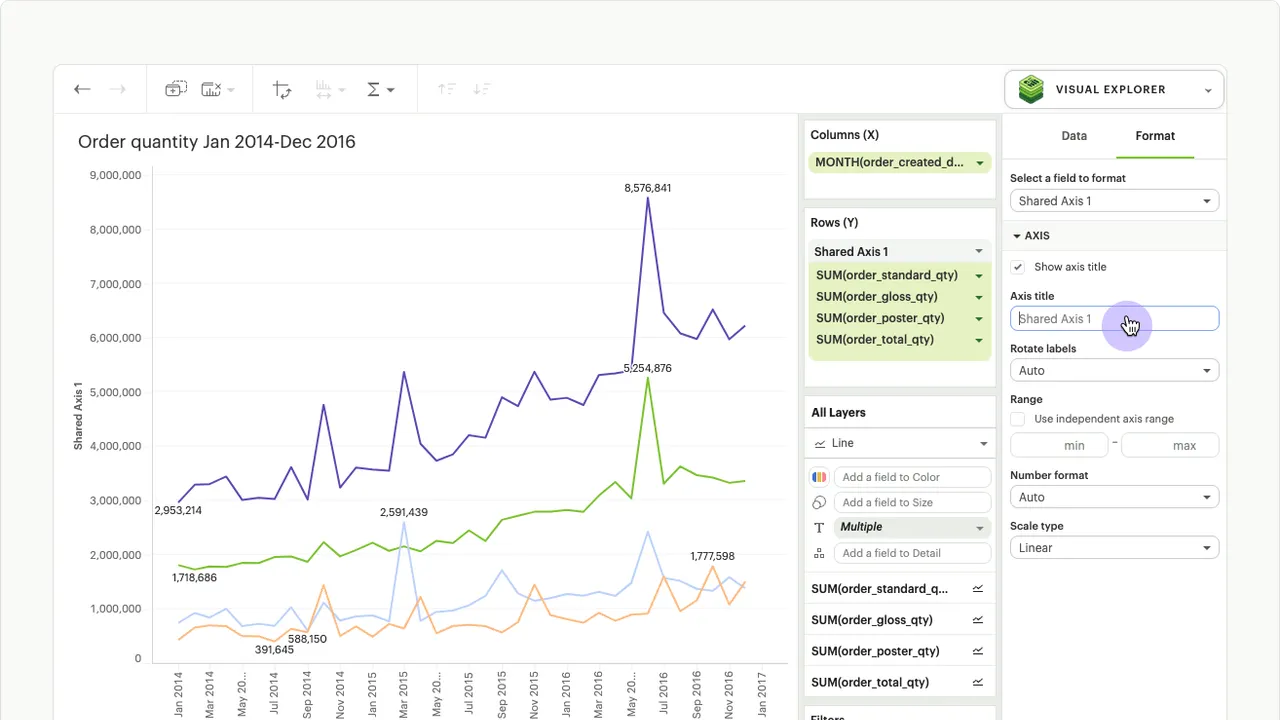
Task: Click the Rows (Y) heading
Action: tap(834, 223)
